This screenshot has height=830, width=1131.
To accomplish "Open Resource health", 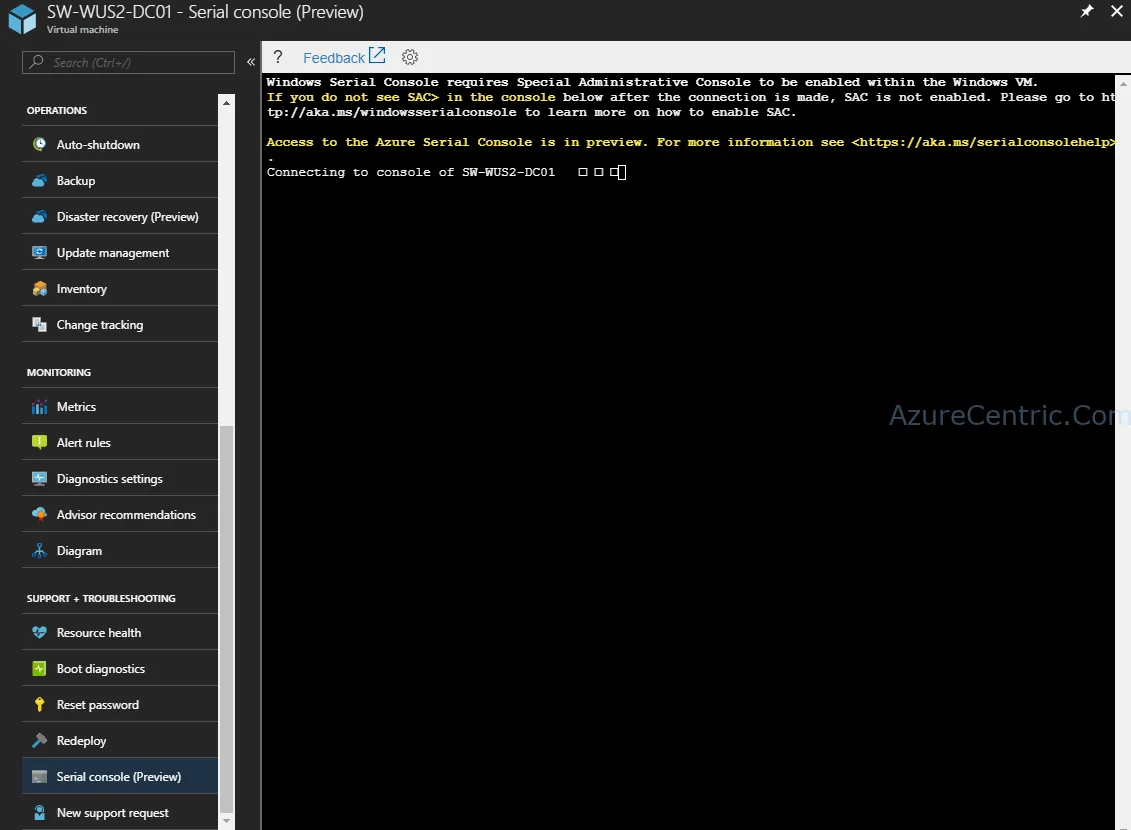I will pos(120,632).
